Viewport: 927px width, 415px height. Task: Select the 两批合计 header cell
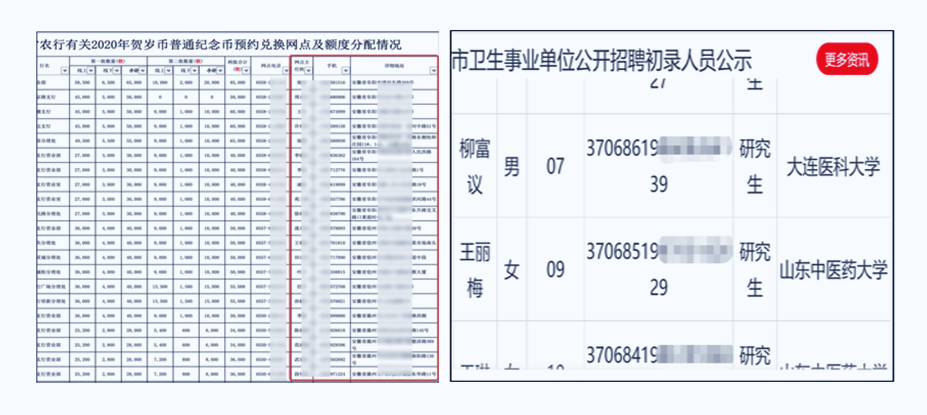238,66
